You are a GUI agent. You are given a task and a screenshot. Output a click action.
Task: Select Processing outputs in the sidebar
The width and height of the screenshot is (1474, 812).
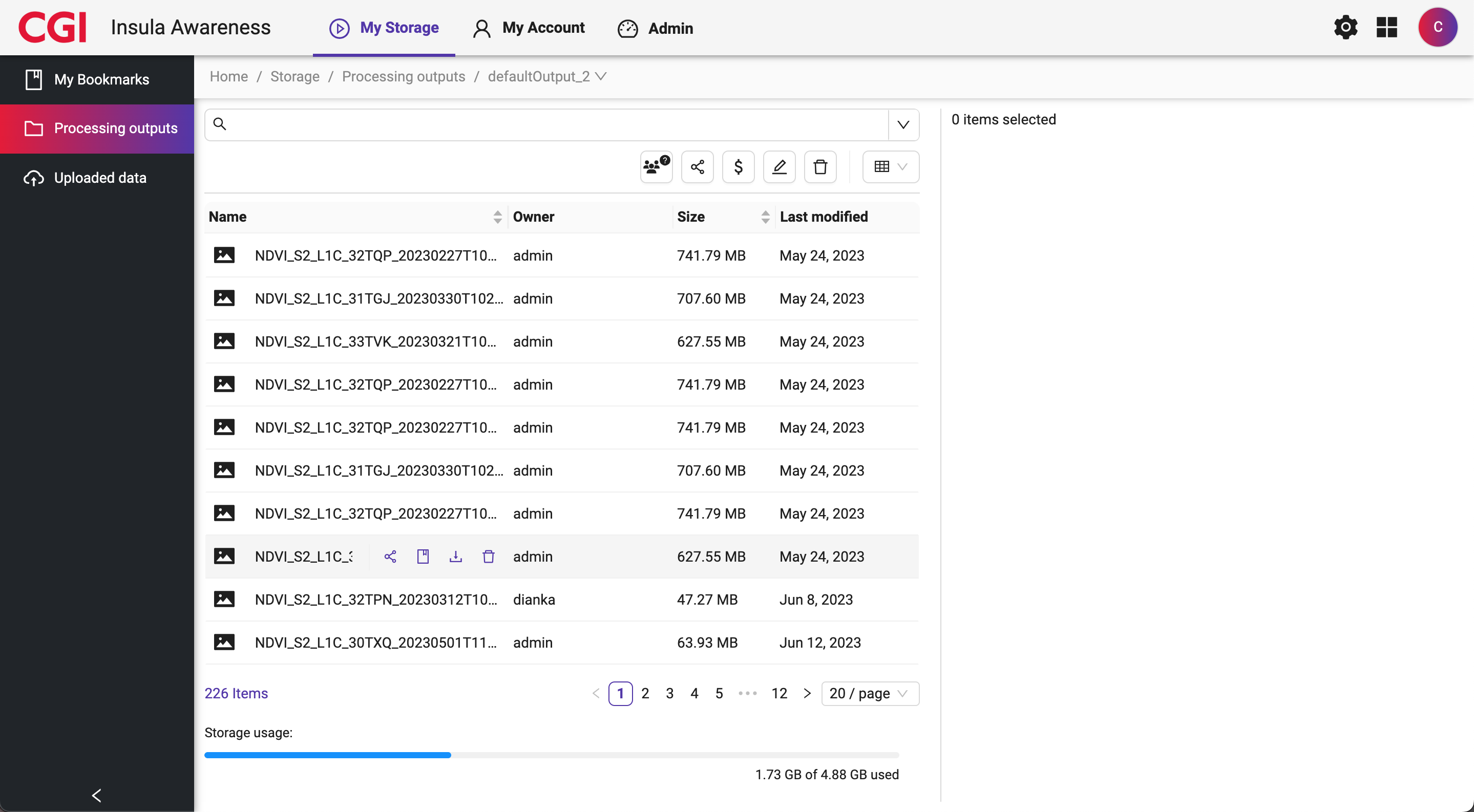tap(97, 129)
